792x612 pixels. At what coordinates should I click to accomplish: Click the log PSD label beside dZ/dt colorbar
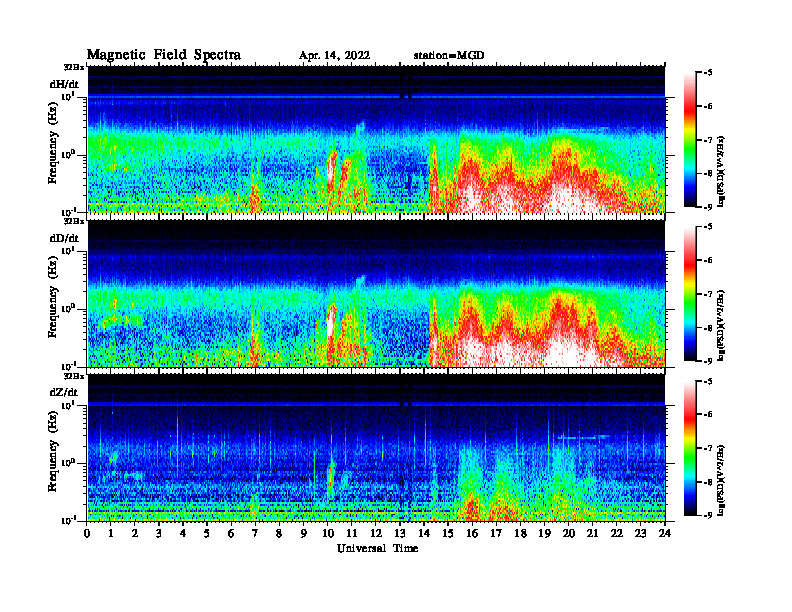[x=721, y=480]
